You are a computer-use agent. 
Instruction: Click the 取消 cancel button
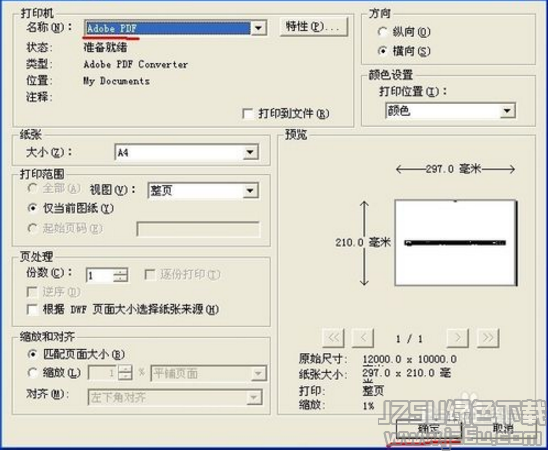click(x=503, y=429)
